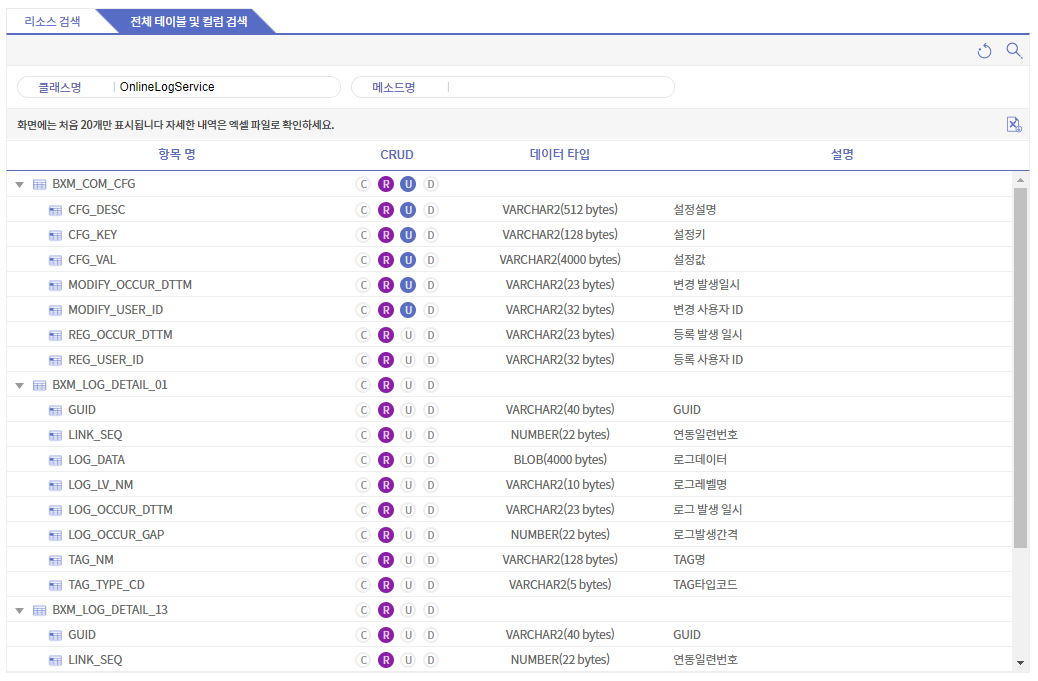Click the magnifier search icon
This screenshot has height=681, width=1038.
(1014, 50)
